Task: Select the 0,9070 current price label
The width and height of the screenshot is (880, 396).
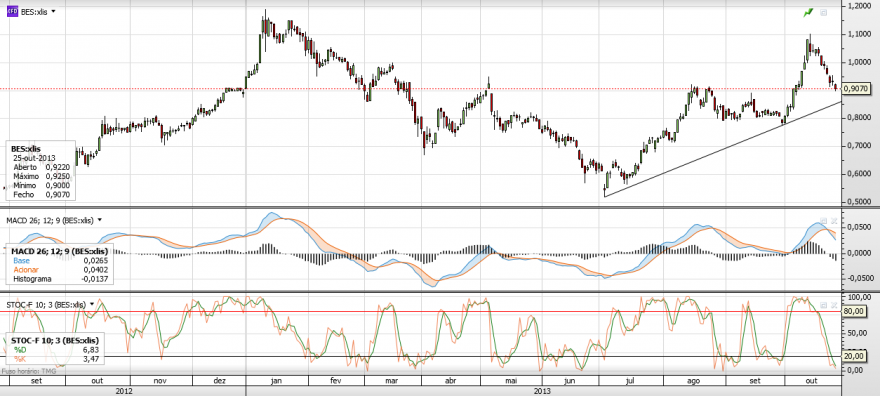Action: pyautogui.click(x=857, y=89)
